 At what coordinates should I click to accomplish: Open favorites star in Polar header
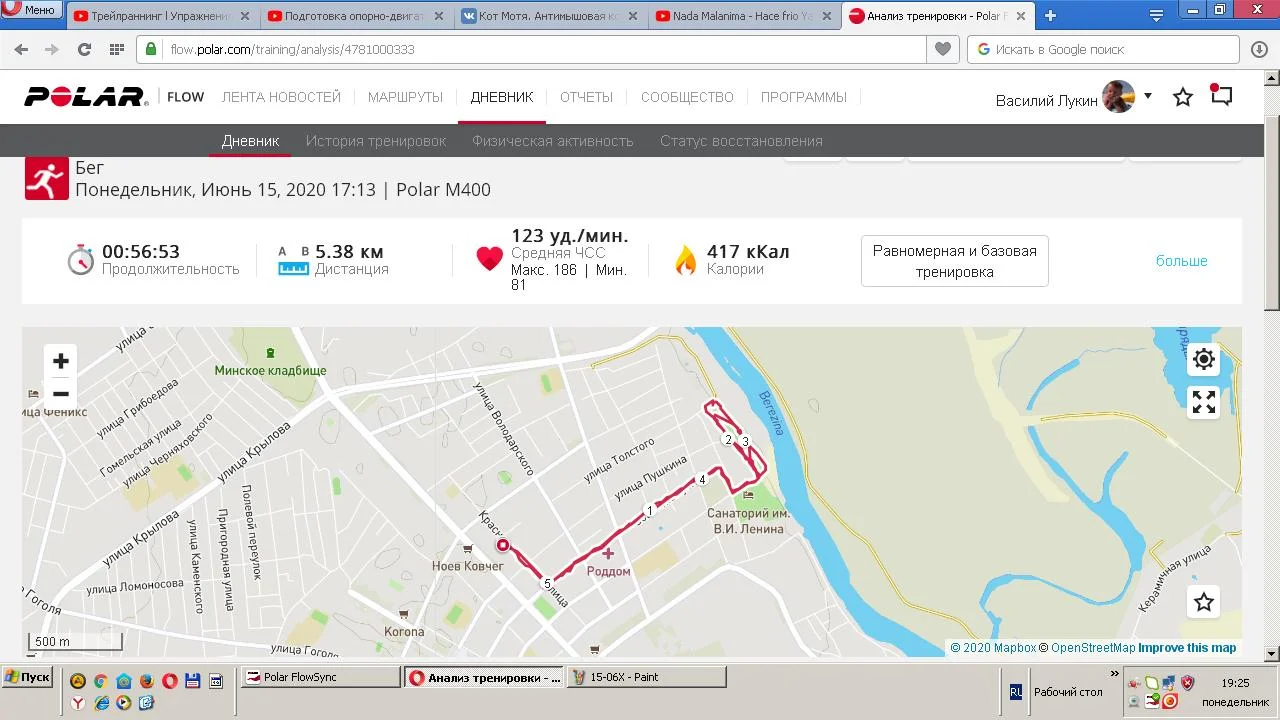click(1183, 97)
